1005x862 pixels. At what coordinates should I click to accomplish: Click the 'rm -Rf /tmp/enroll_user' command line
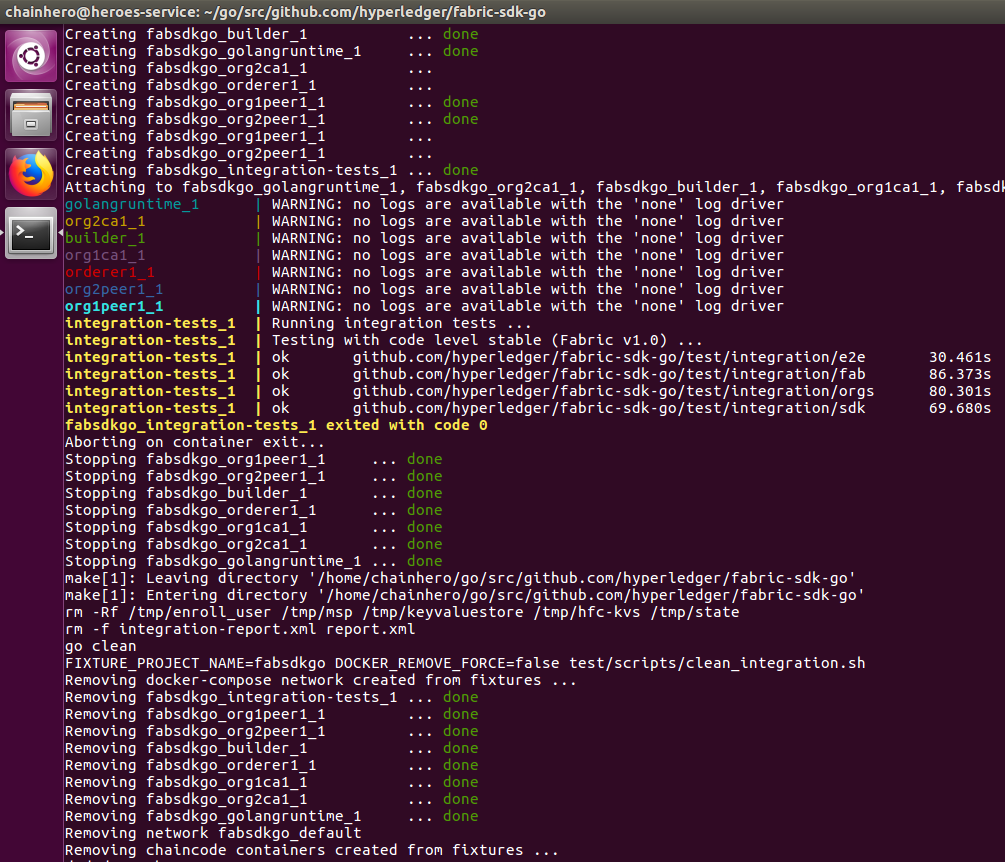click(x=402, y=612)
